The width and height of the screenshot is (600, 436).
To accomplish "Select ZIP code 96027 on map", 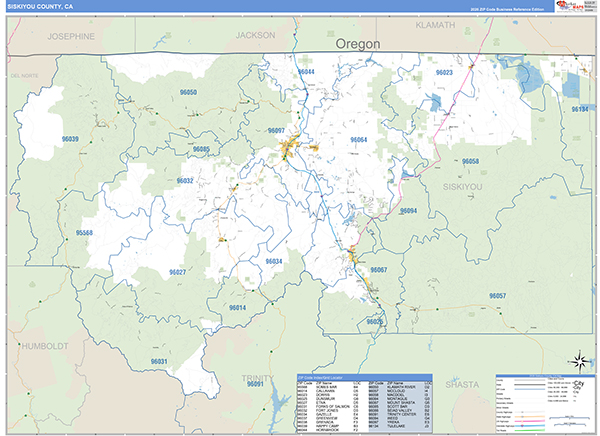I will 178,272.
